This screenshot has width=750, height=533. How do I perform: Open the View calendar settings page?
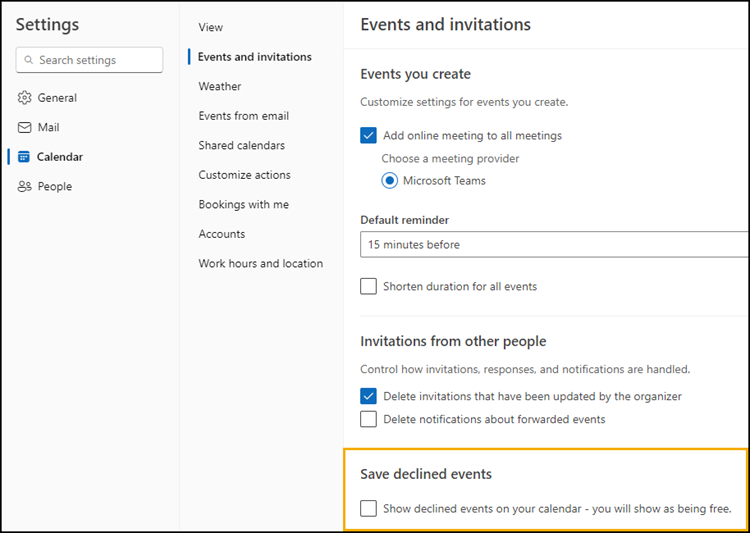(210, 27)
